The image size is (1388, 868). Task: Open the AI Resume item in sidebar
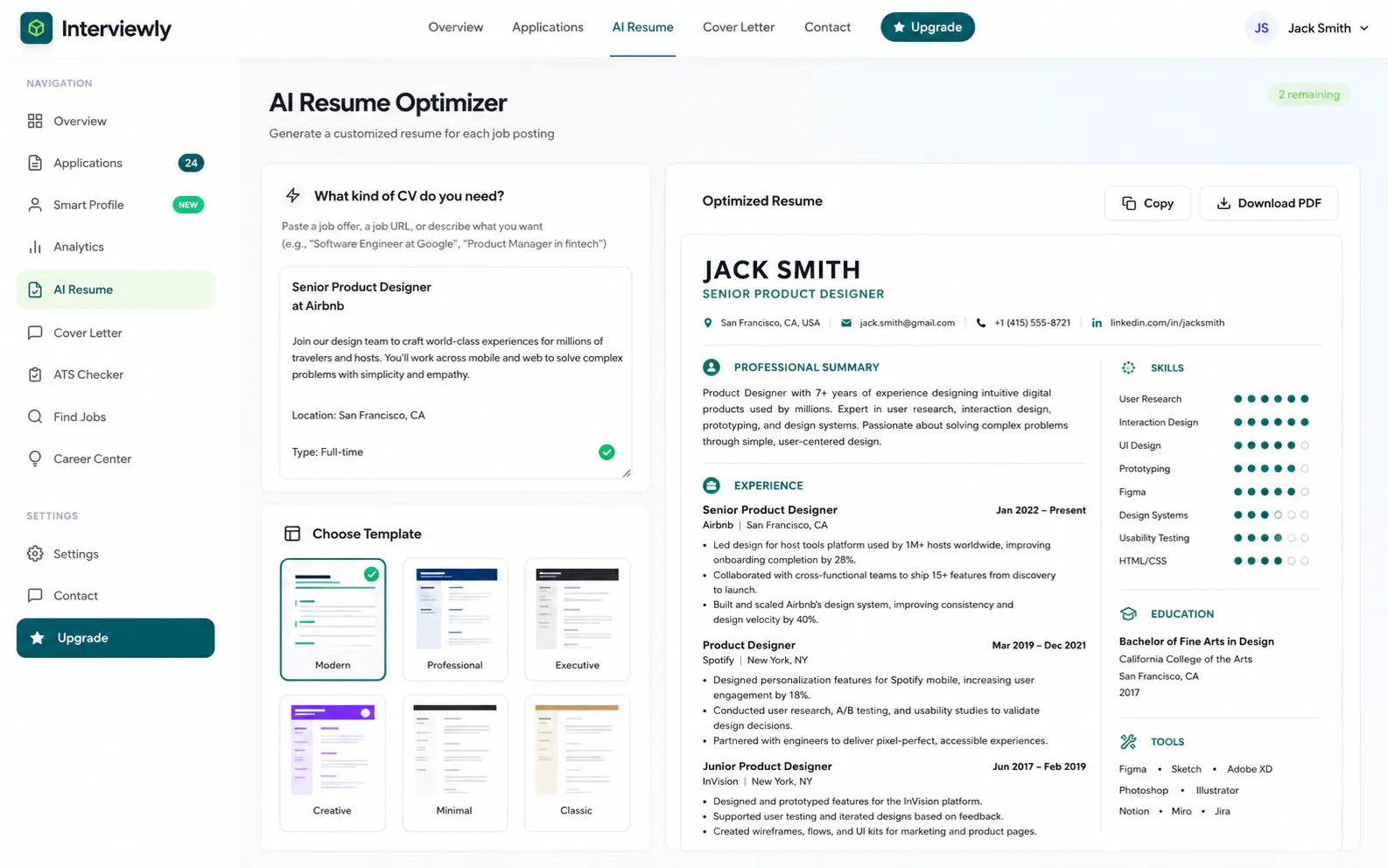click(116, 290)
